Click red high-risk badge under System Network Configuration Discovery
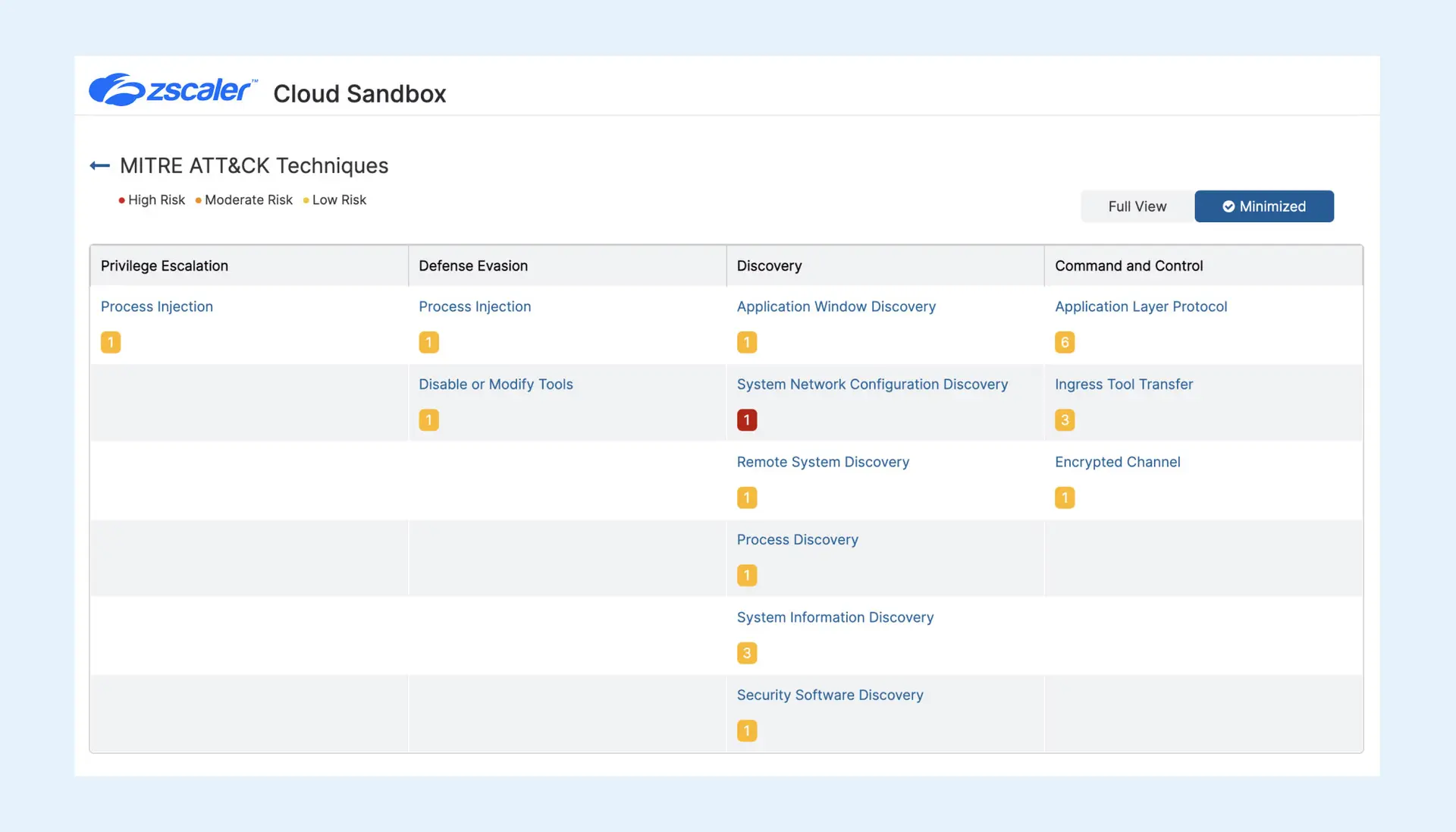This screenshot has width=1456, height=832. pyautogui.click(x=747, y=420)
